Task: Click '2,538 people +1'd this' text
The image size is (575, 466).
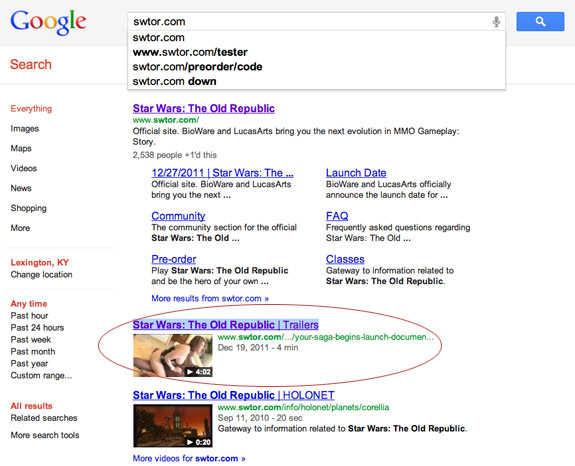Action: coord(175,155)
